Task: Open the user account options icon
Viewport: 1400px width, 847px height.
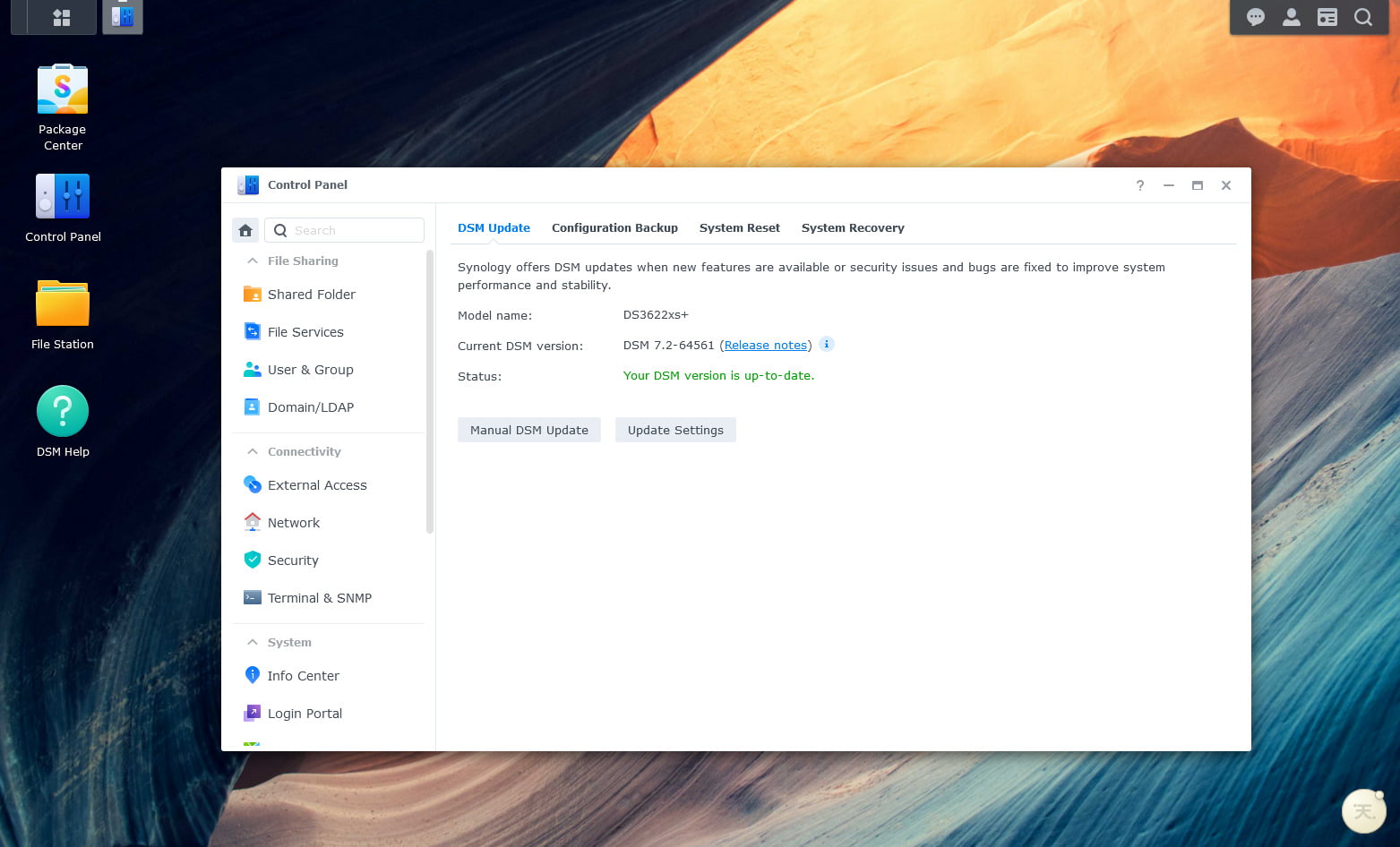Action: 1292,17
